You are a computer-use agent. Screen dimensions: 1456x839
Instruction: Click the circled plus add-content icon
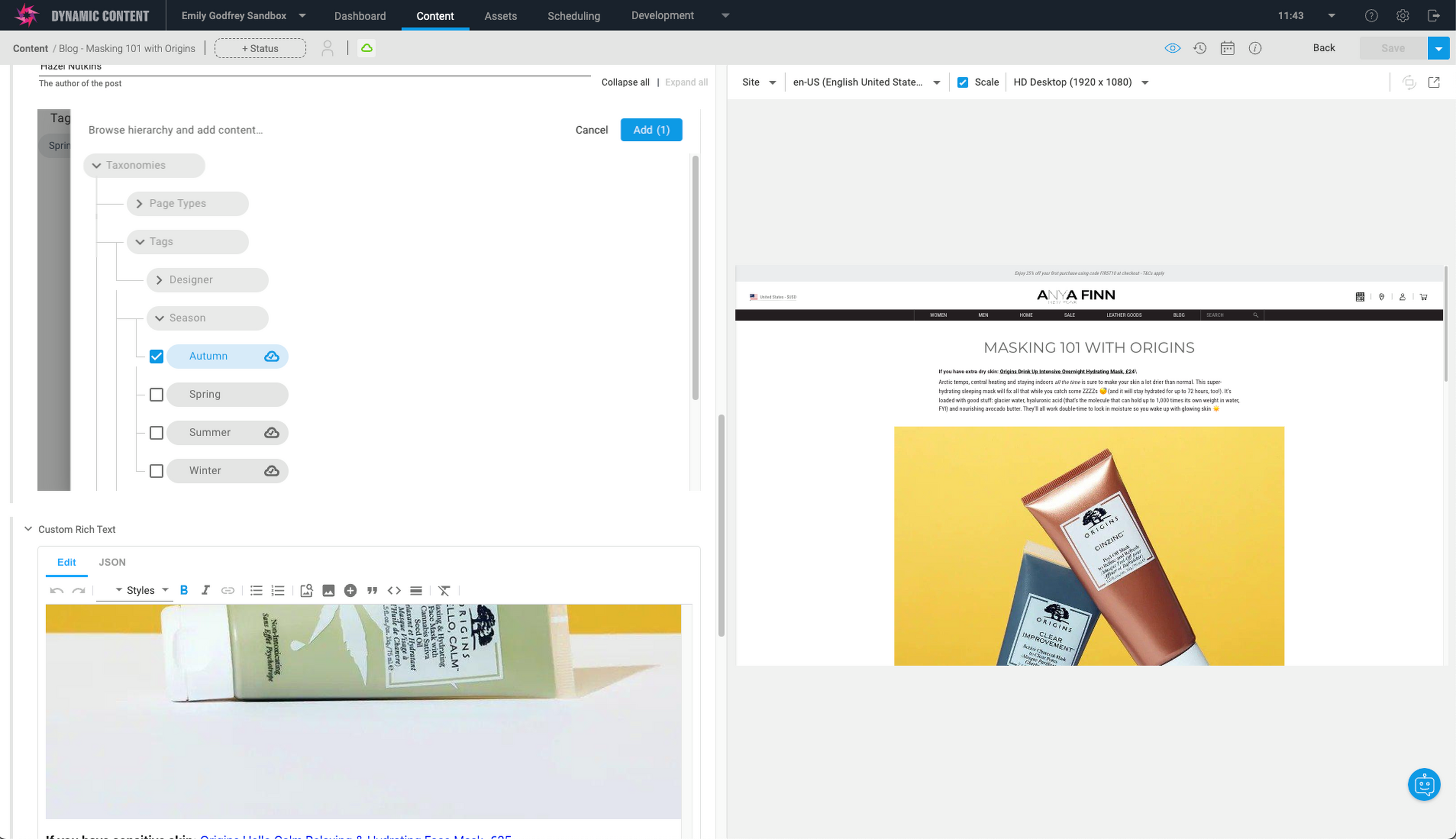pyautogui.click(x=350, y=590)
